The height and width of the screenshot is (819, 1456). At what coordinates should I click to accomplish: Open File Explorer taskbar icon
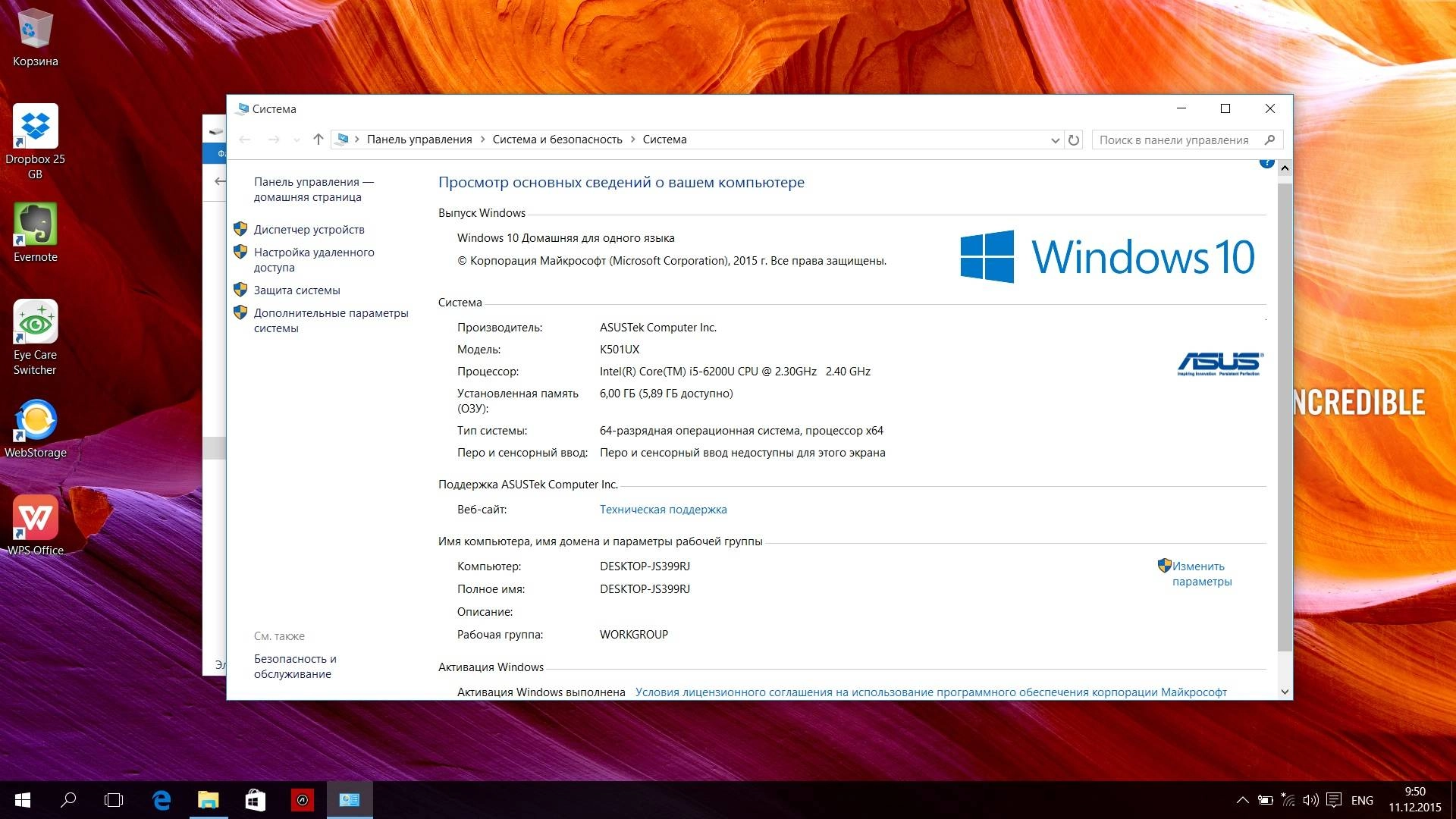[x=208, y=800]
